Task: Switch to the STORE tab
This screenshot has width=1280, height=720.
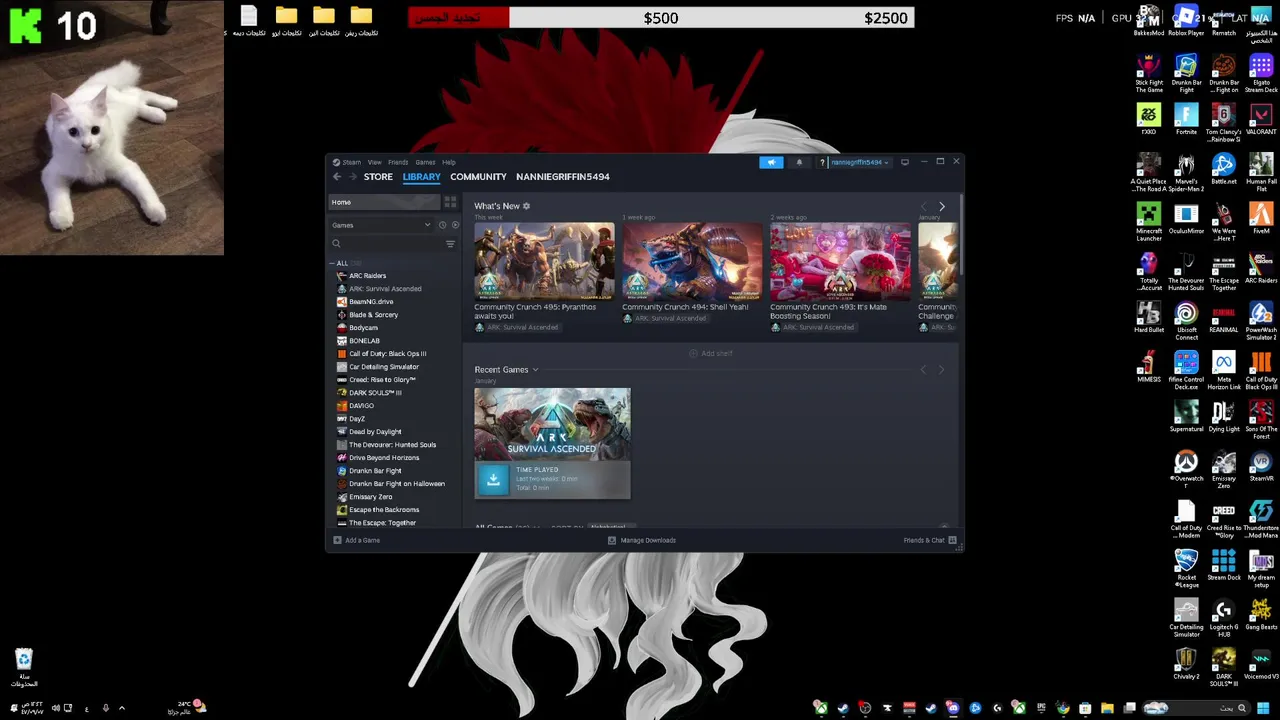Action: [378, 177]
